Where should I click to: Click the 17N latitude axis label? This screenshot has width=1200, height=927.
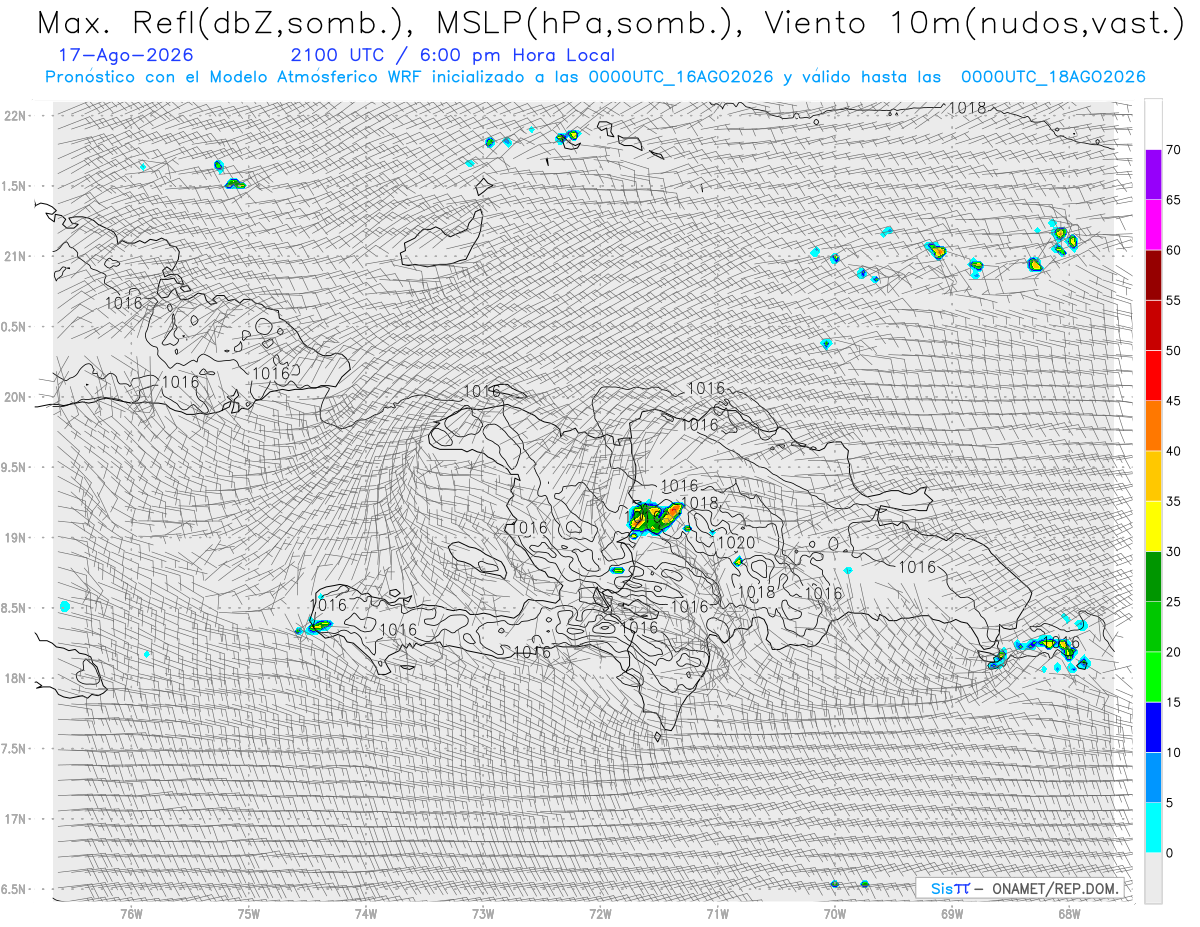coord(17,819)
